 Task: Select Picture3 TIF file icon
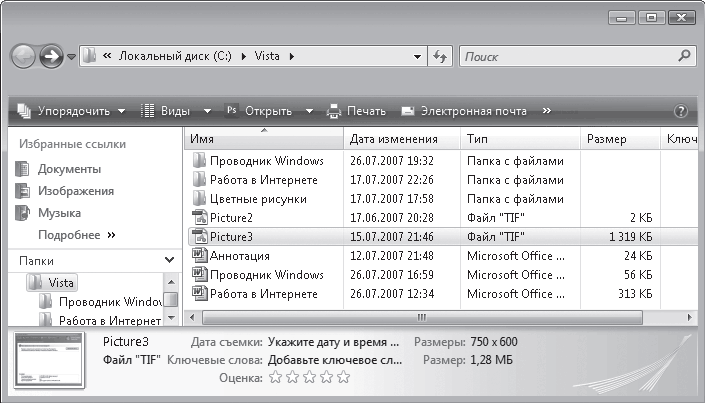(x=200, y=237)
